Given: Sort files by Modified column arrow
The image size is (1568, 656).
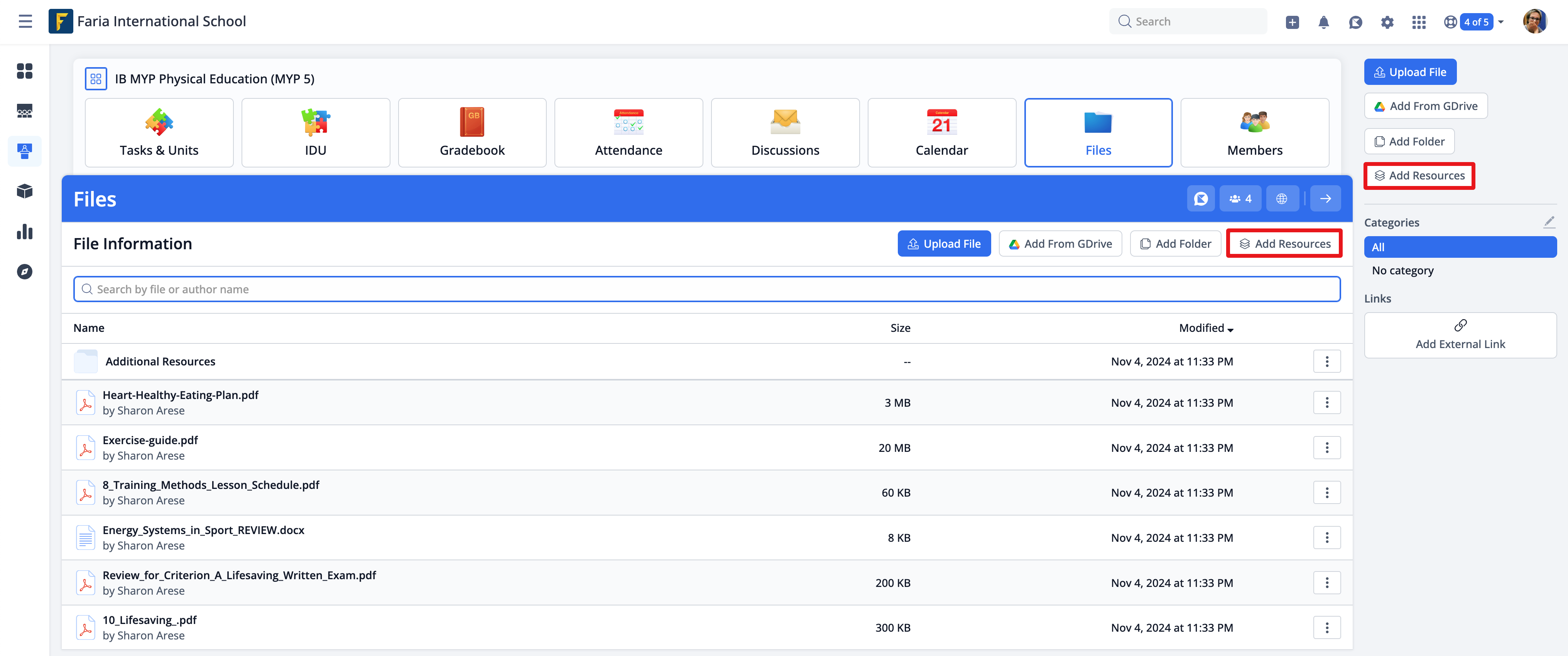Looking at the screenshot, I should [1230, 329].
